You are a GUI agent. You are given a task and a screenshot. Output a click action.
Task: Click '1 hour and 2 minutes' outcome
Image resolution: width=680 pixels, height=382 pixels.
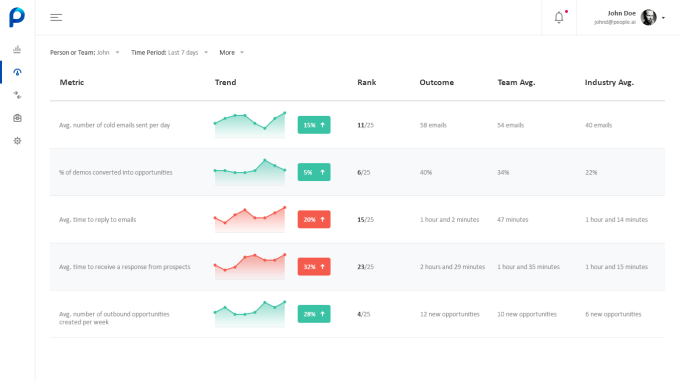point(449,220)
